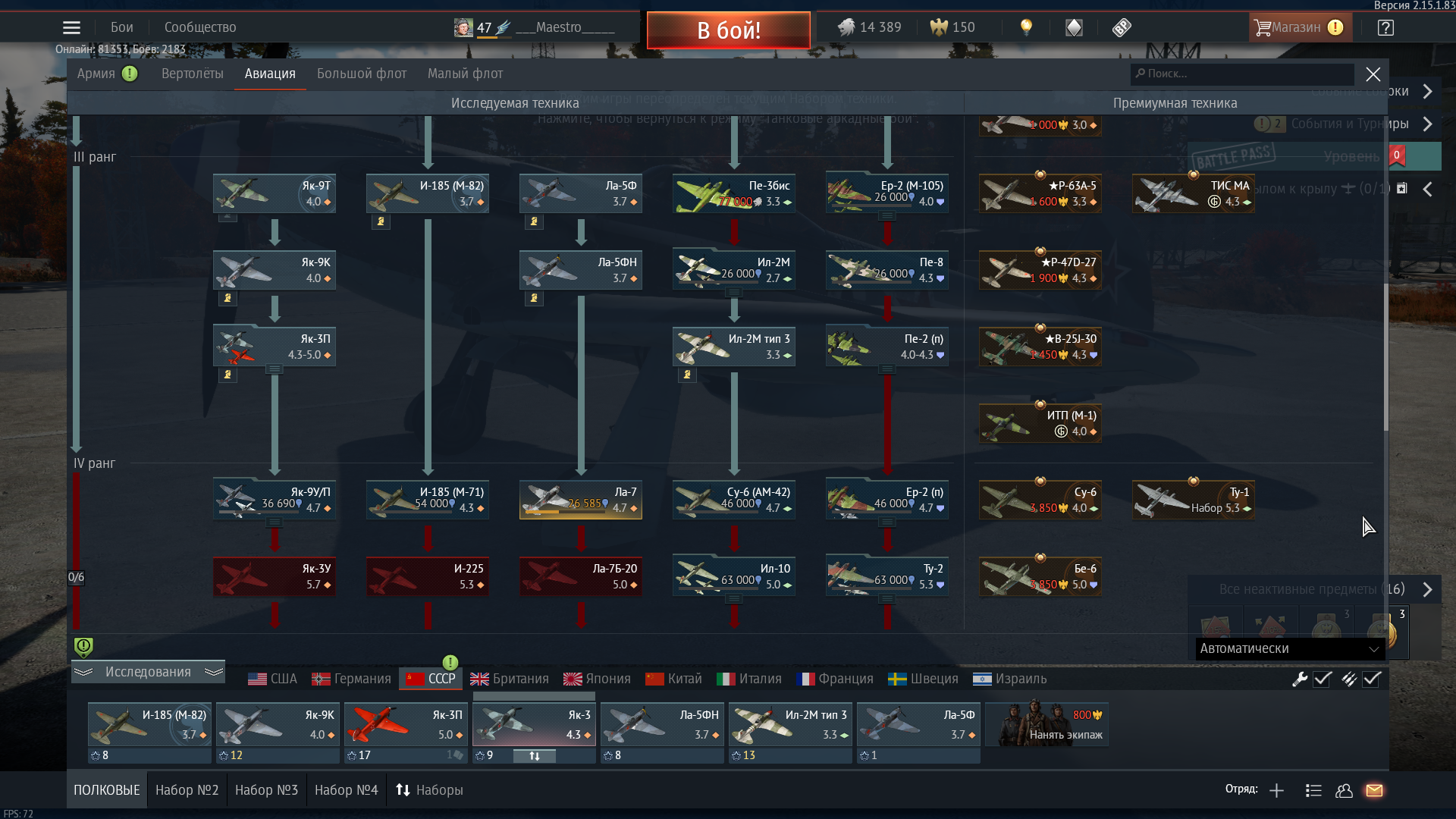1456x819 pixels.
Task: Open the Сообщество menu
Action: pyautogui.click(x=200, y=27)
